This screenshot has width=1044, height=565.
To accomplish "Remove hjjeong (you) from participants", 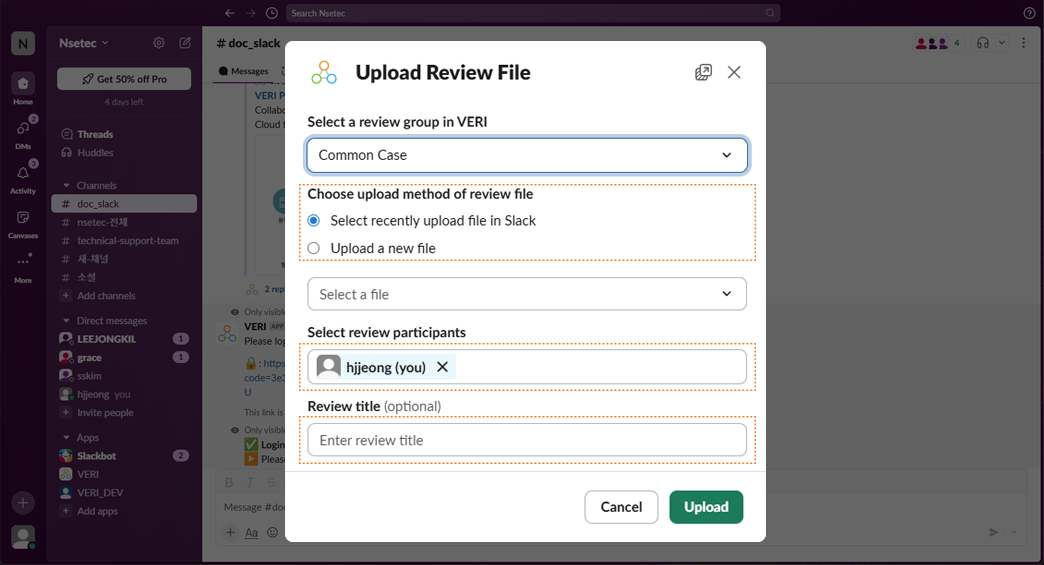I will coord(442,367).
